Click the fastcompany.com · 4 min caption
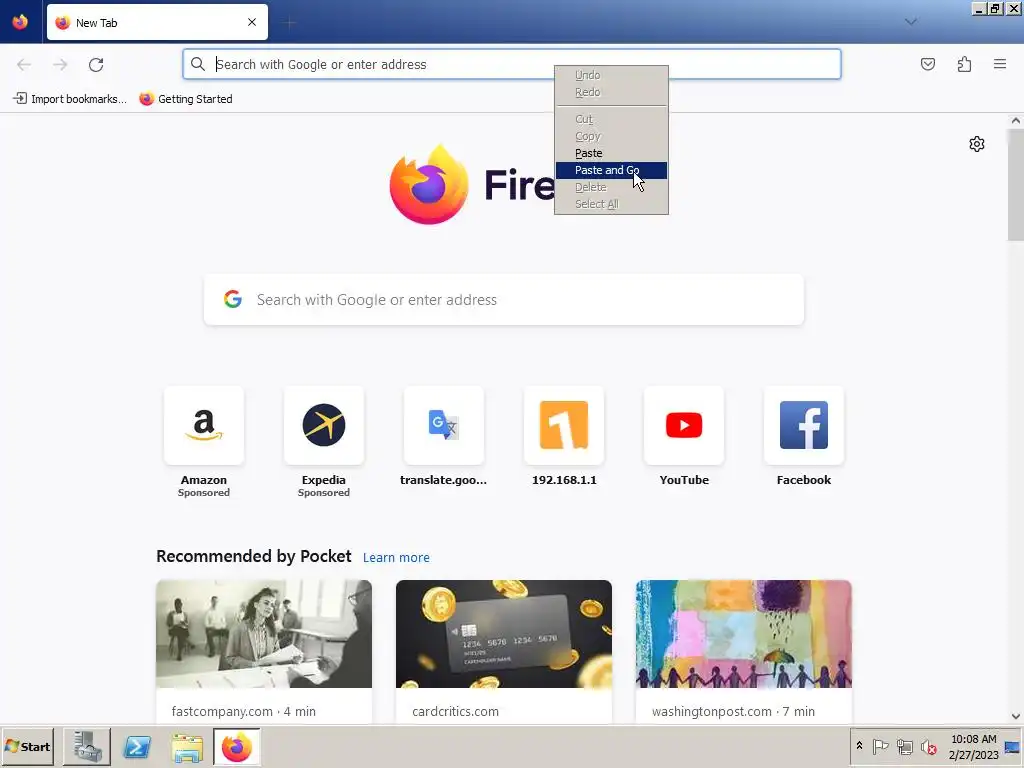The width and height of the screenshot is (1024, 768). pos(244,711)
